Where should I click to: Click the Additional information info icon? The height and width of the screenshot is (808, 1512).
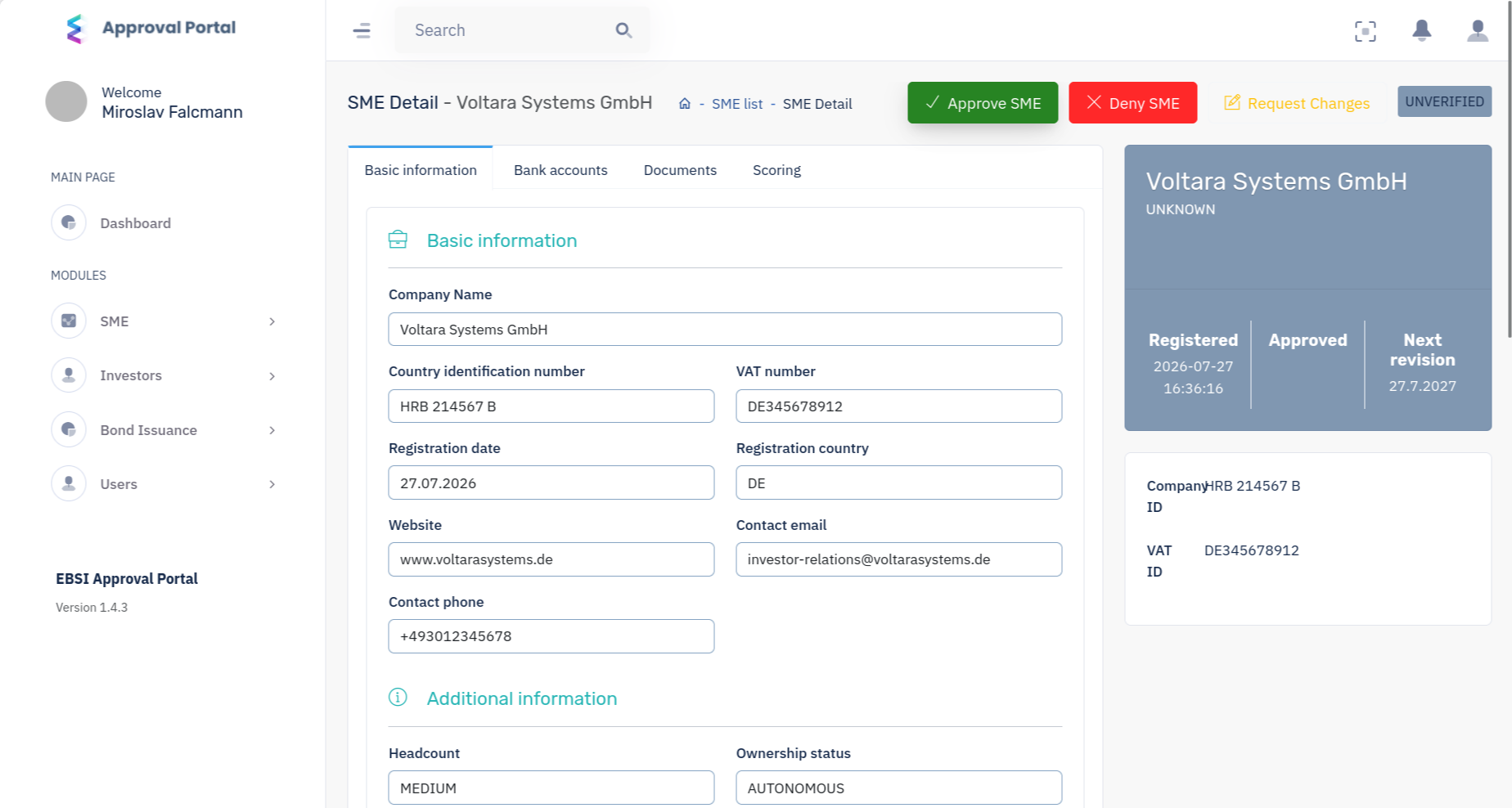[398, 697]
